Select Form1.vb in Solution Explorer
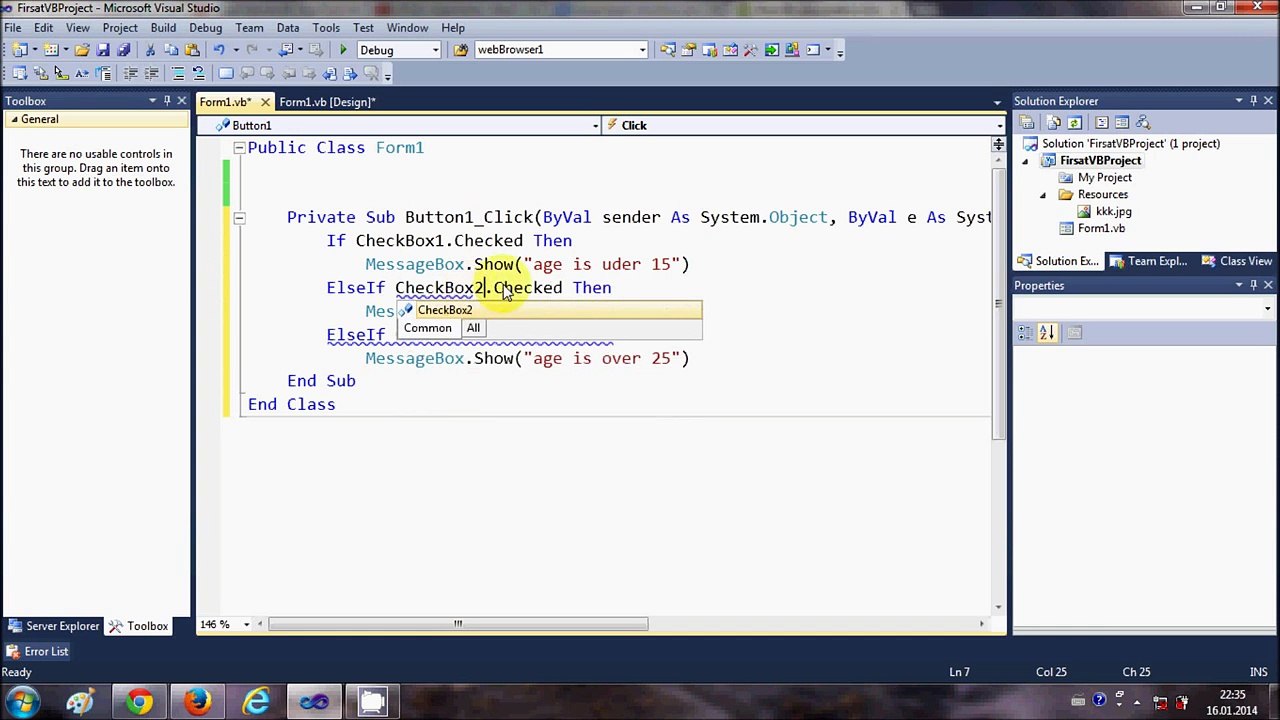Screen dimensions: 1280x720 [1101, 229]
